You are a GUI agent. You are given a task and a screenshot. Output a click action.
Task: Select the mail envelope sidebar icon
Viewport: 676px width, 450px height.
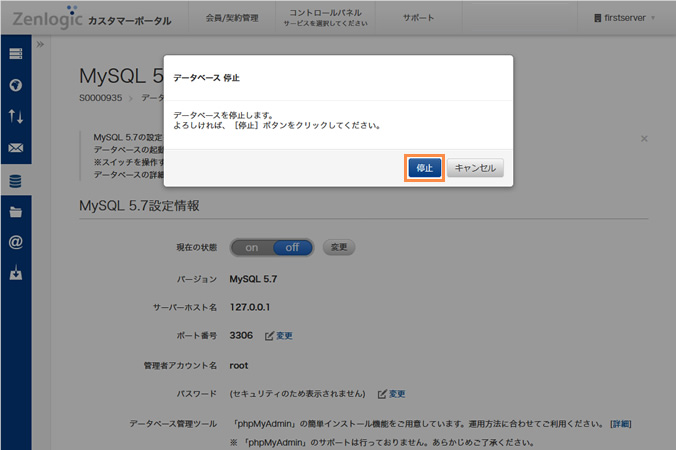(15, 149)
